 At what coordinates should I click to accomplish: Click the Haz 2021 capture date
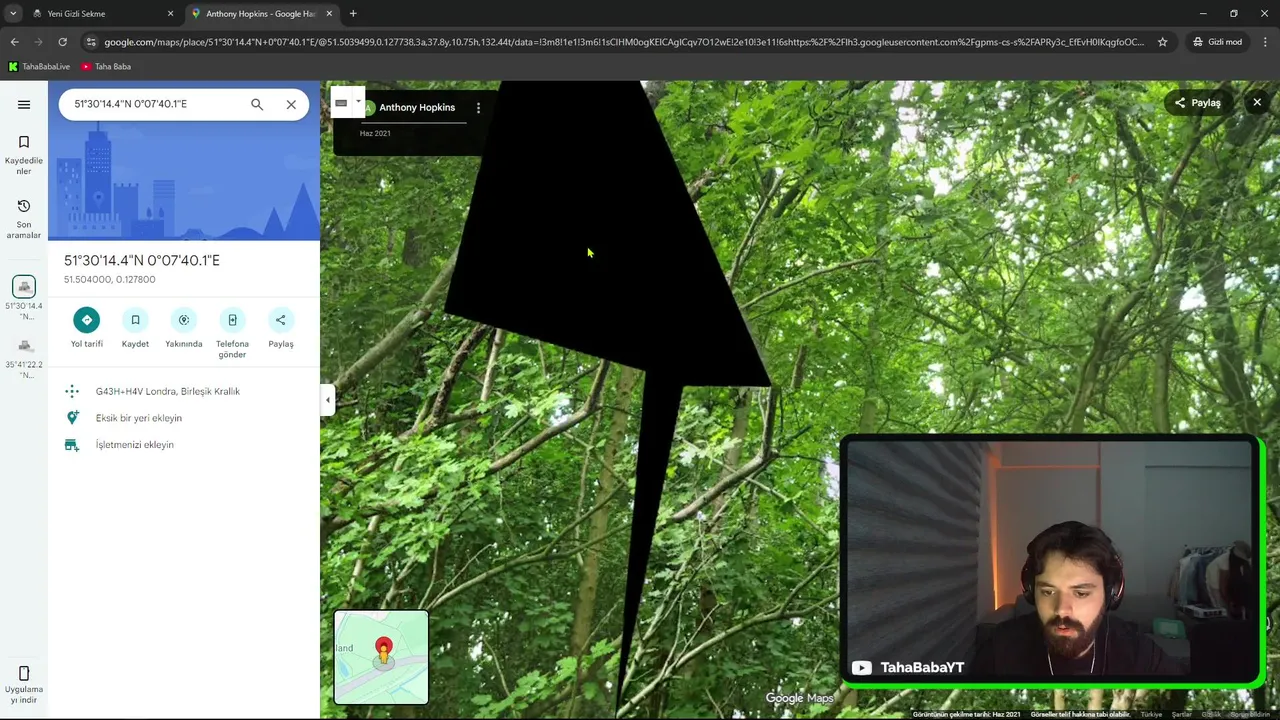pos(375,133)
